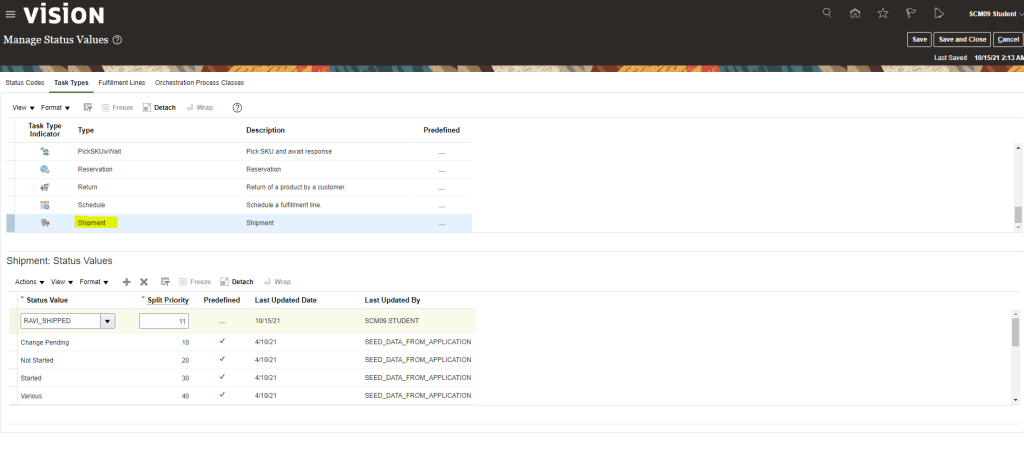The height and width of the screenshot is (453, 1024).
Task: Click the Split Priority input field
Action: [164, 321]
